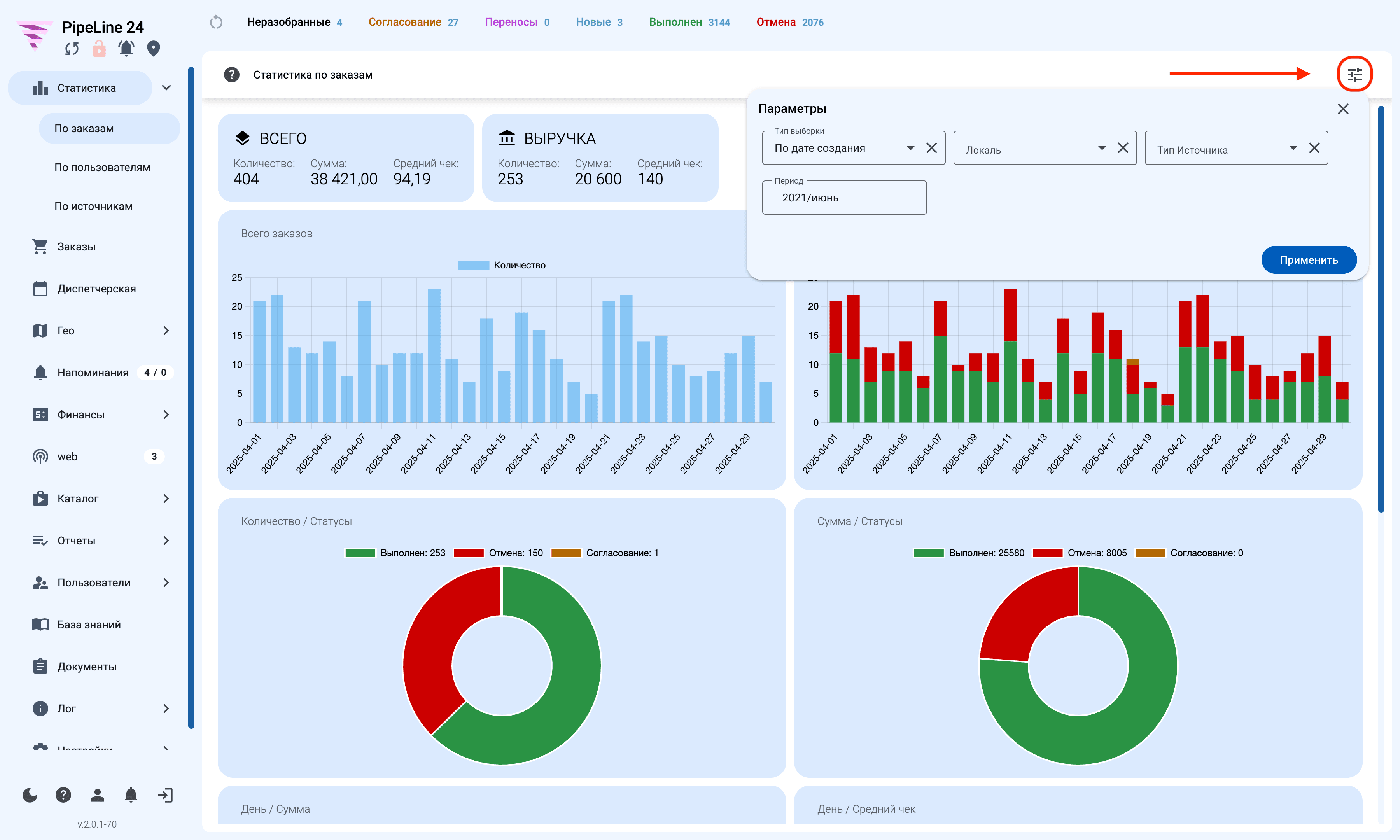Expand the Финансы submenu
1400x840 pixels.
tap(166, 414)
